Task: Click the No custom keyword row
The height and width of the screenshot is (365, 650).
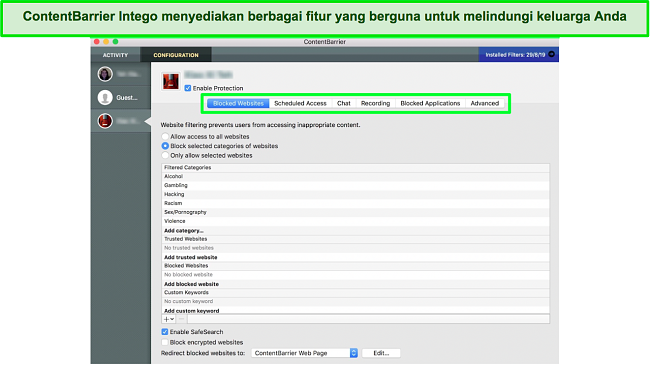Action: point(355,302)
